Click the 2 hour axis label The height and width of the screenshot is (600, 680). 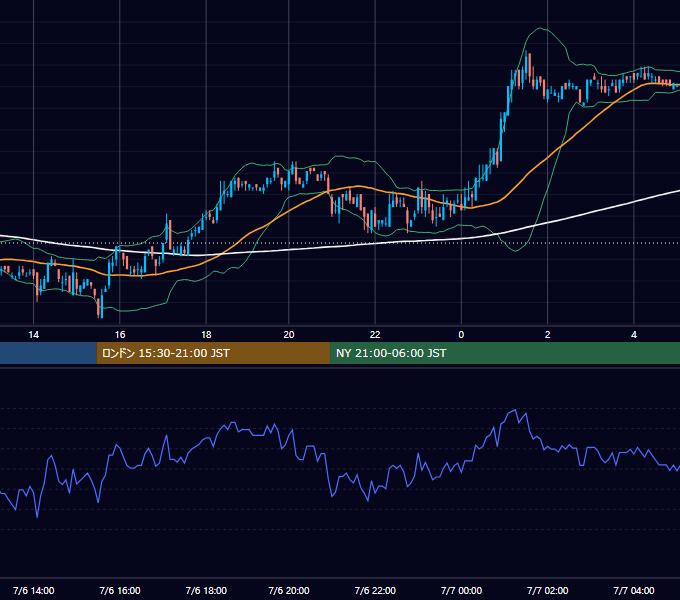coord(547,335)
